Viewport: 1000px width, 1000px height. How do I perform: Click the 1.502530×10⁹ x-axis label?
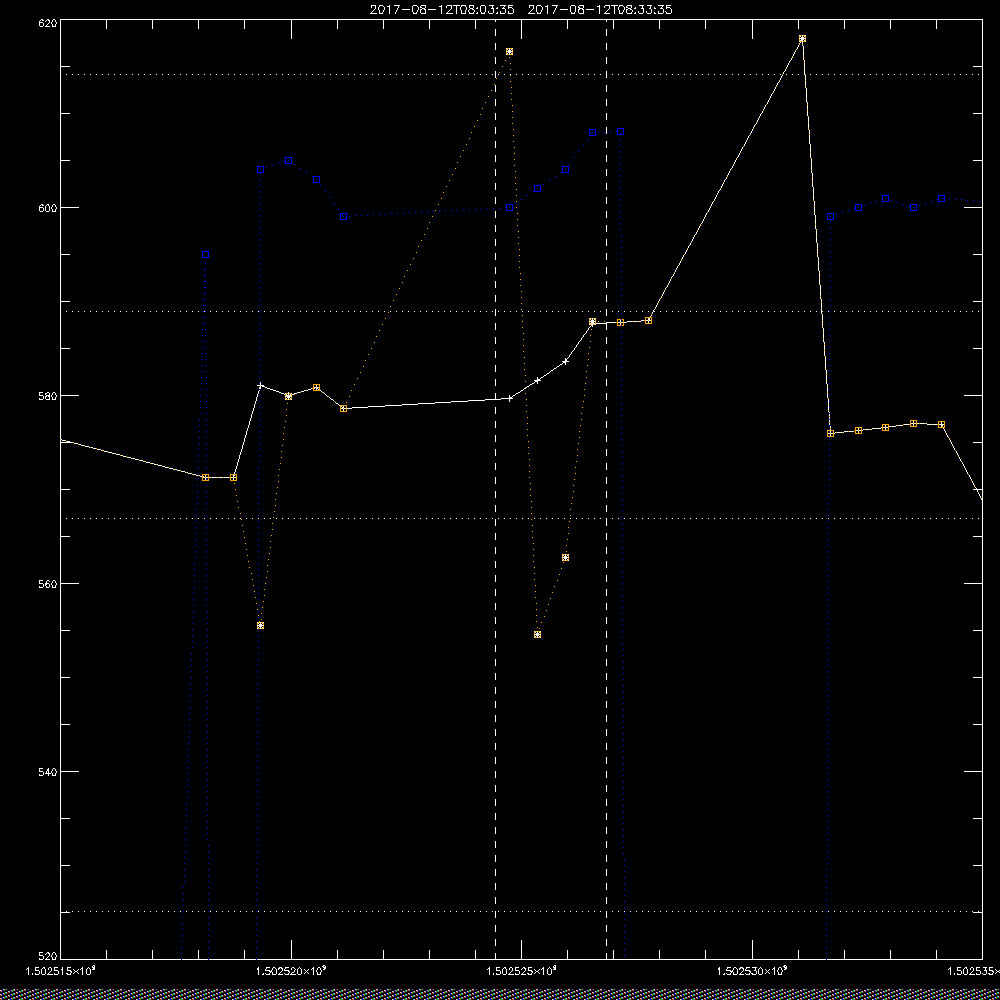click(753, 971)
